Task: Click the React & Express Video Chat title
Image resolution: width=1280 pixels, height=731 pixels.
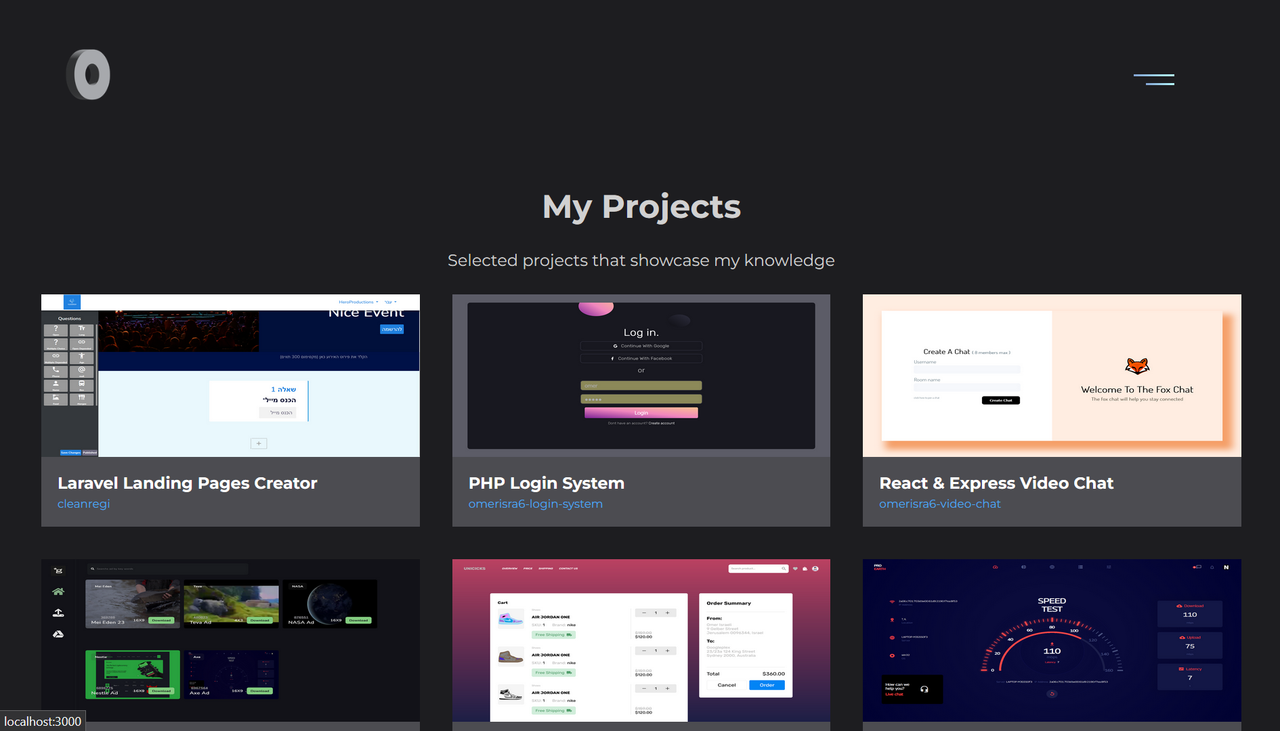Action: [996, 483]
